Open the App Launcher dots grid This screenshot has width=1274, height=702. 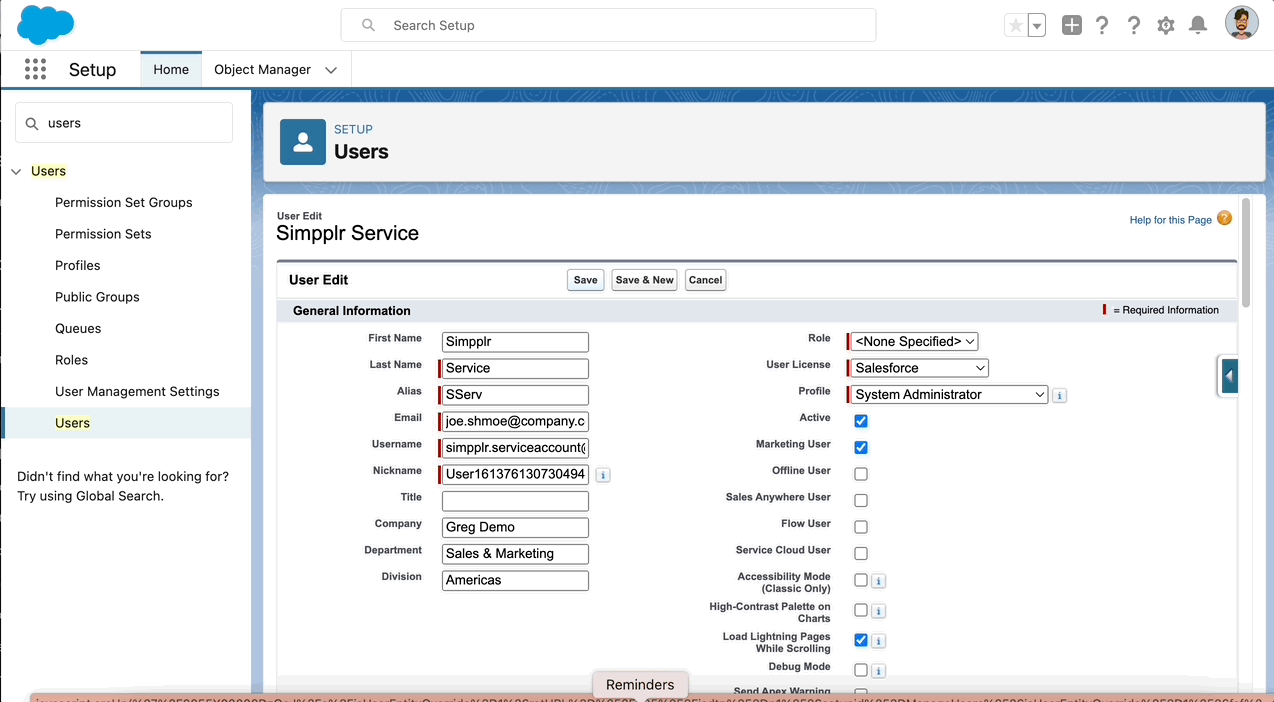[35, 69]
